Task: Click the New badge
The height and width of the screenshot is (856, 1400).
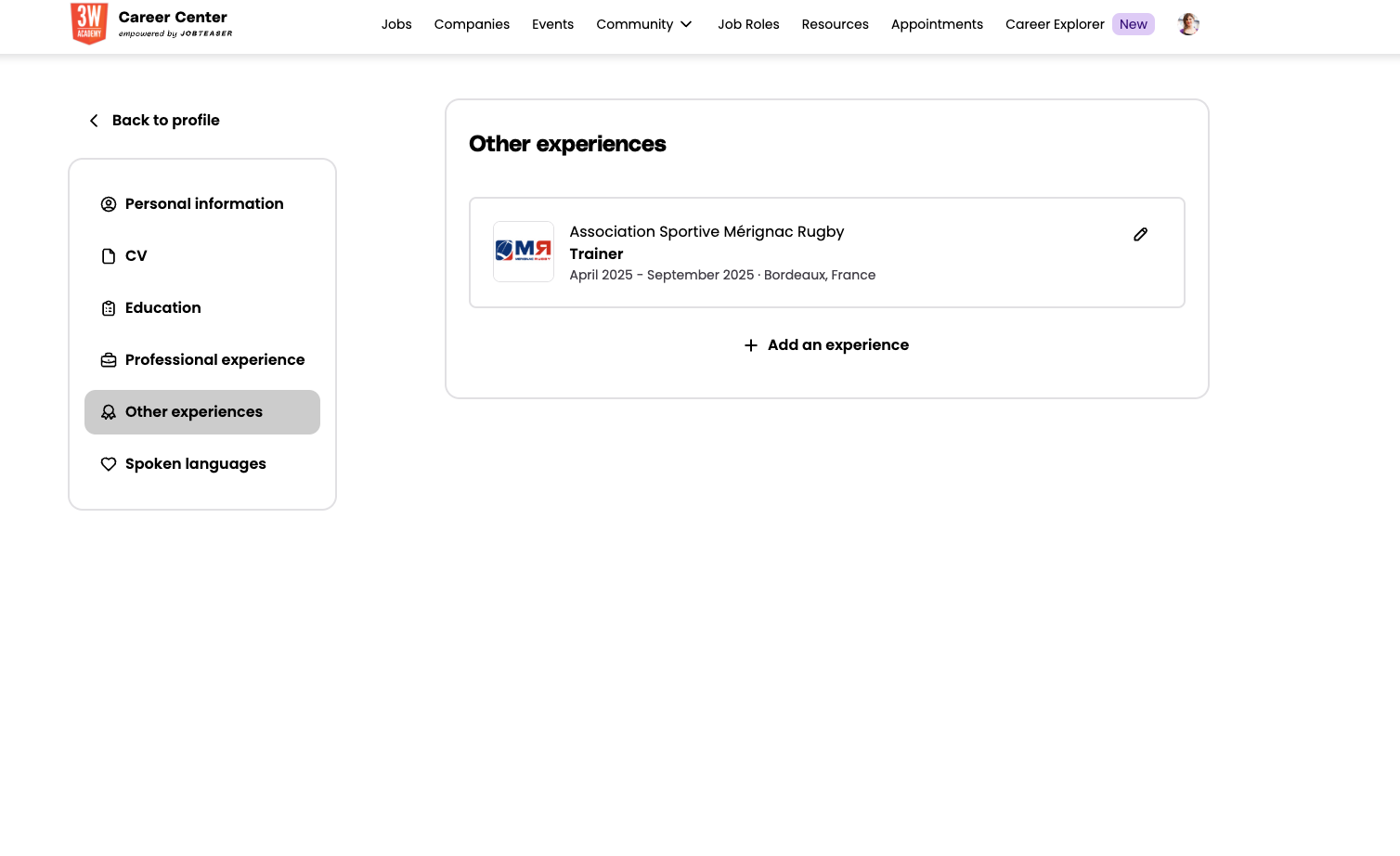Action: (x=1134, y=24)
